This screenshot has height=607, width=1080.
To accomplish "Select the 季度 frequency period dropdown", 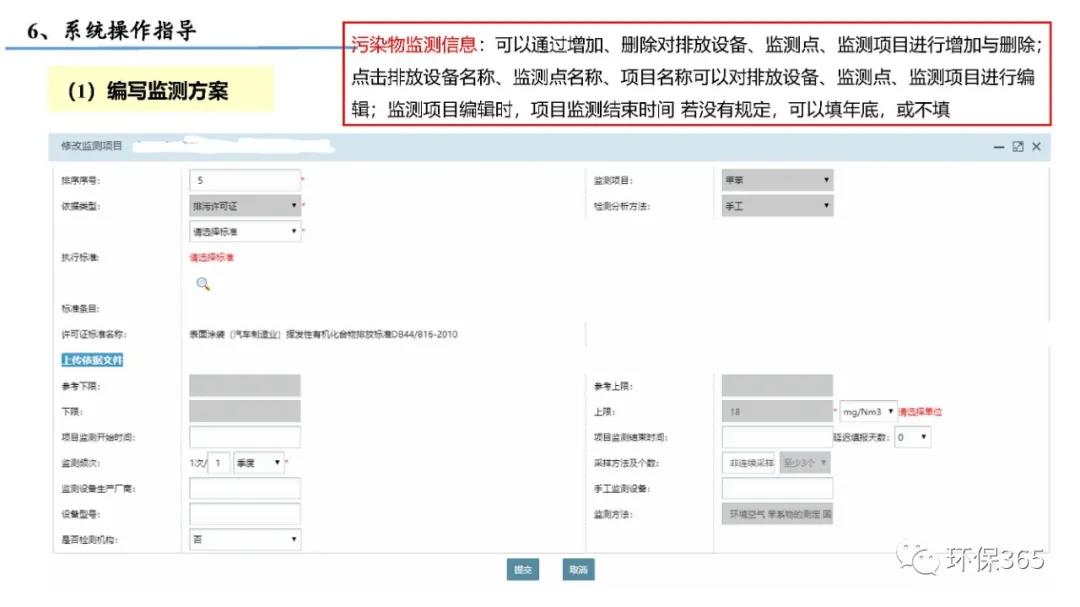I will pyautogui.click(x=259, y=463).
